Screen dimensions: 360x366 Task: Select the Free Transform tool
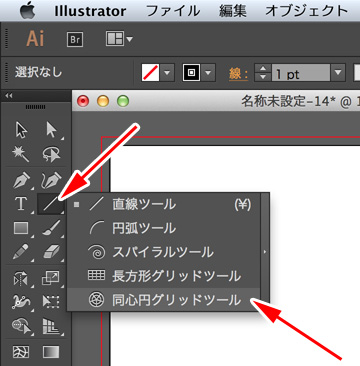51,301
